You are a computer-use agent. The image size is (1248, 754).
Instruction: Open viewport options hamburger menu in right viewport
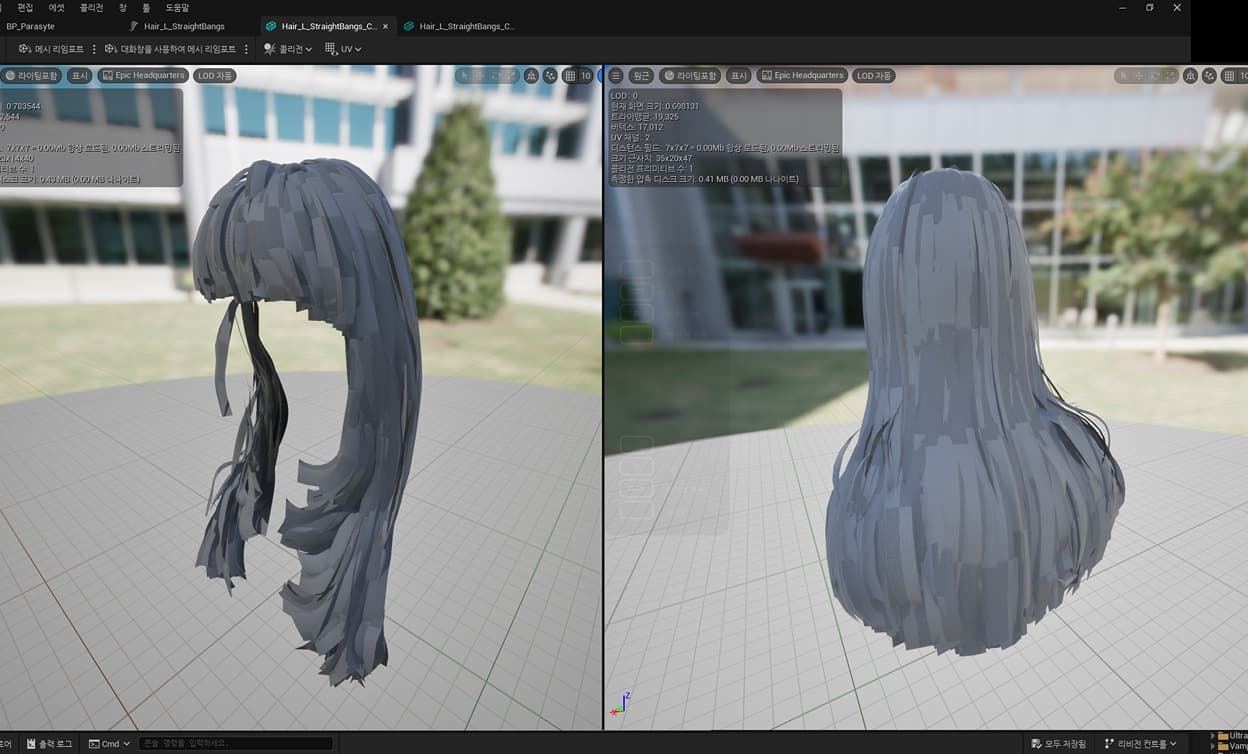click(x=616, y=76)
